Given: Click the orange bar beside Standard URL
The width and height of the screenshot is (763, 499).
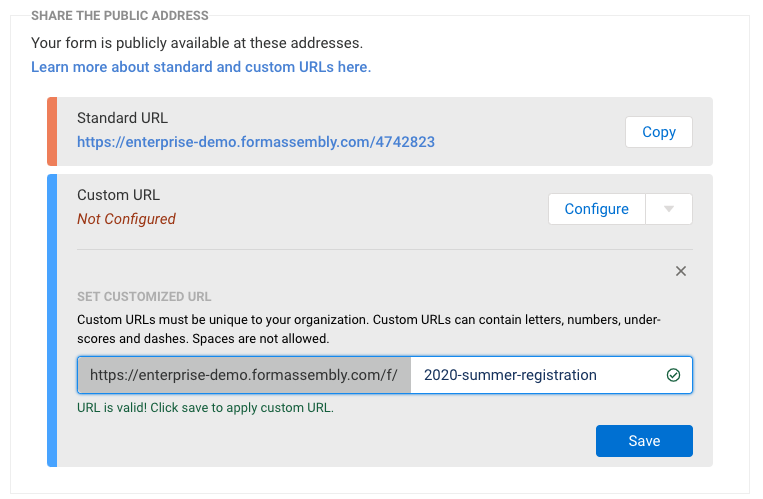Looking at the screenshot, I should 52,131.
